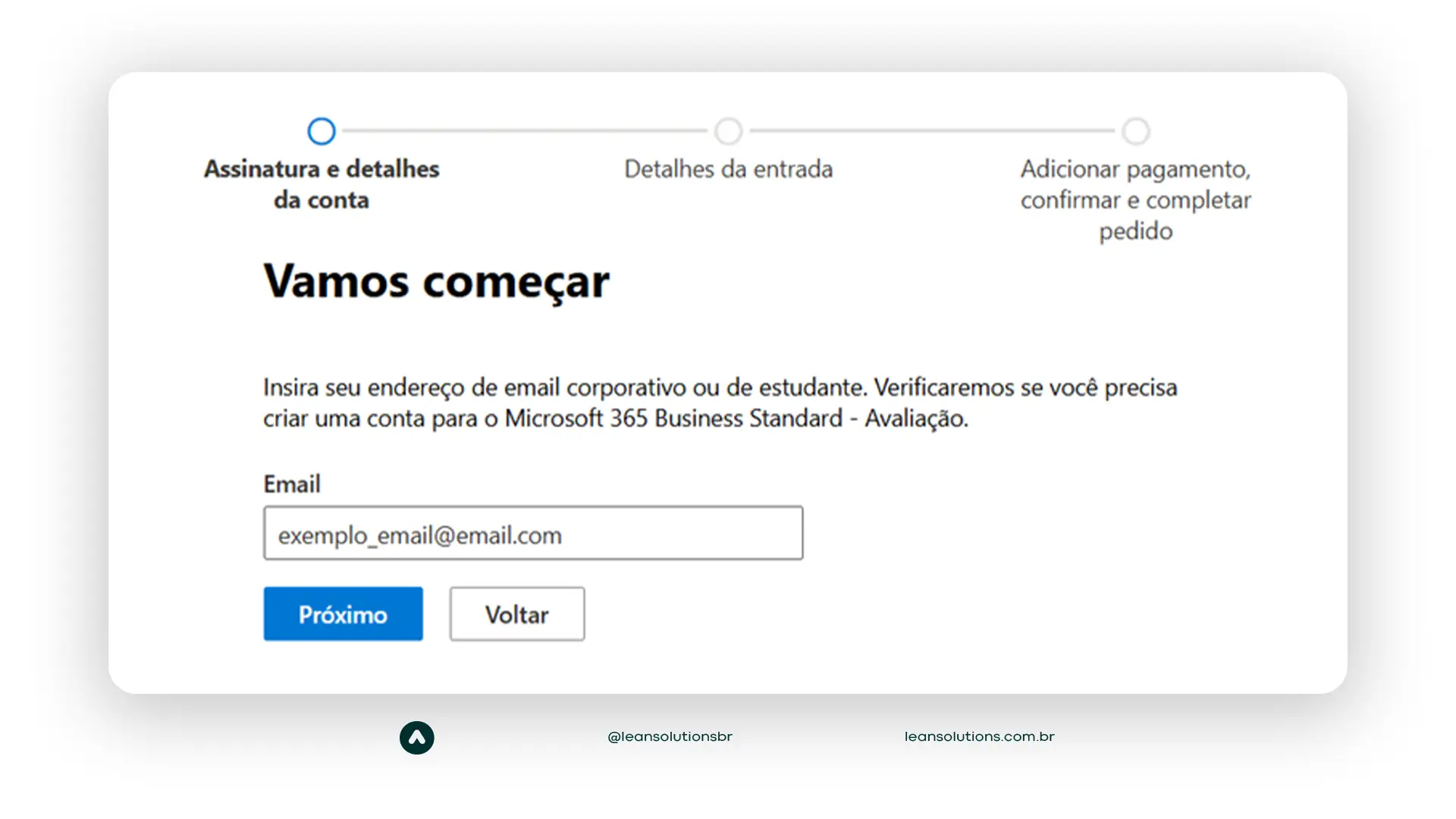
Task: Select the 'Detalhes da entrada' step circle
Action: click(x=729, y=131)
